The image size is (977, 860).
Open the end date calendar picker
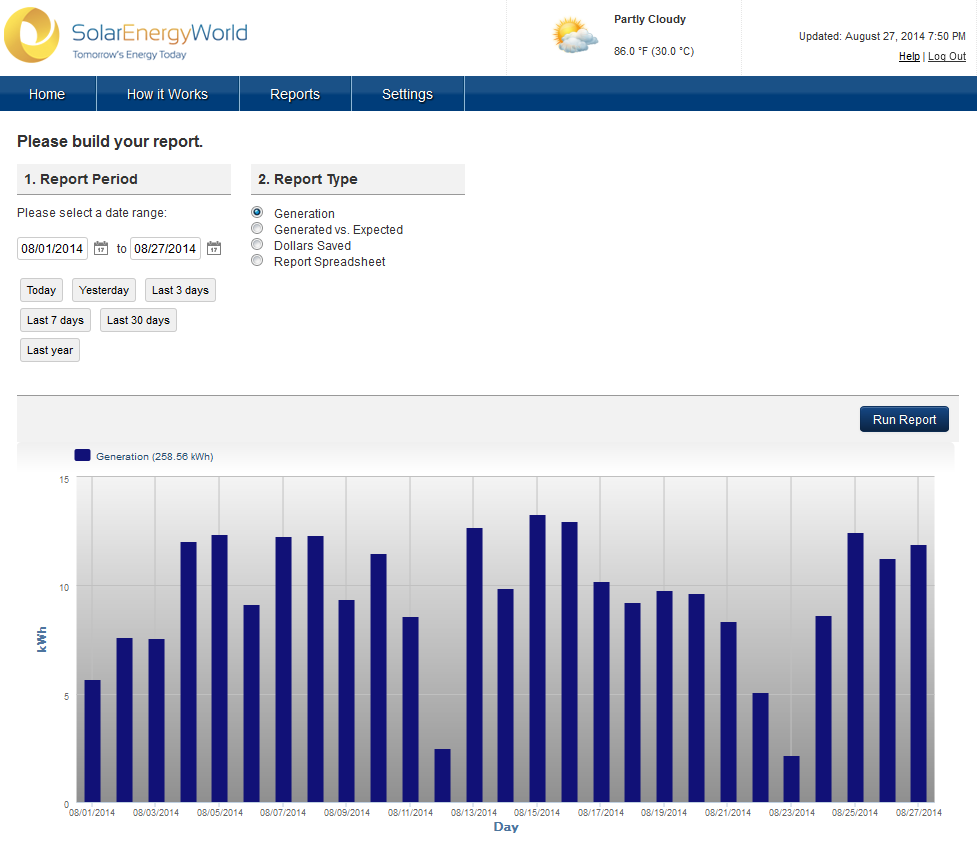pyautogui.click(x=214, y=248)
